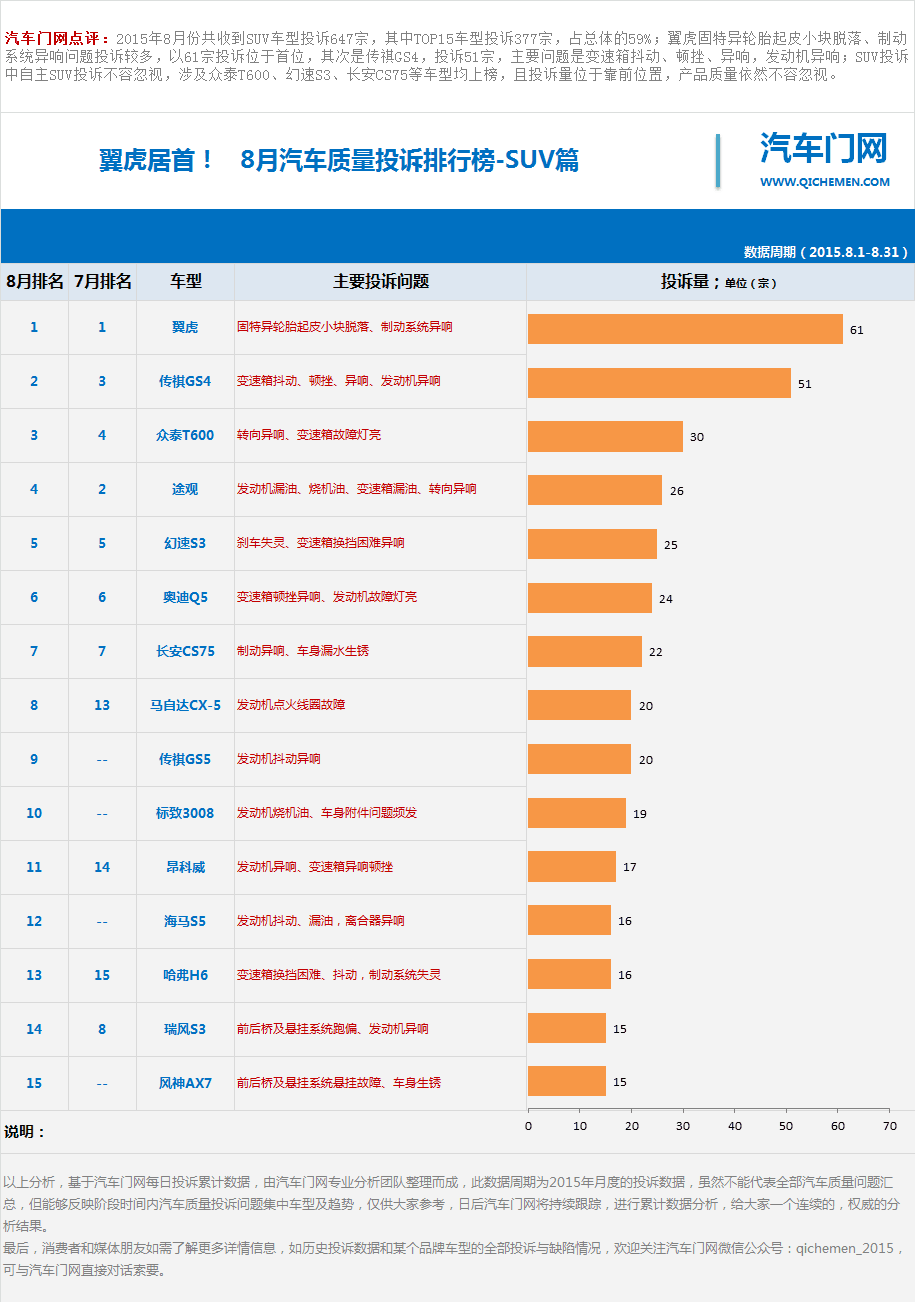The image size is (915, 1302).
Task: Open the WWW.QICHEMEN.COM link
Action: pyautogui.click(x=824, y=182)
